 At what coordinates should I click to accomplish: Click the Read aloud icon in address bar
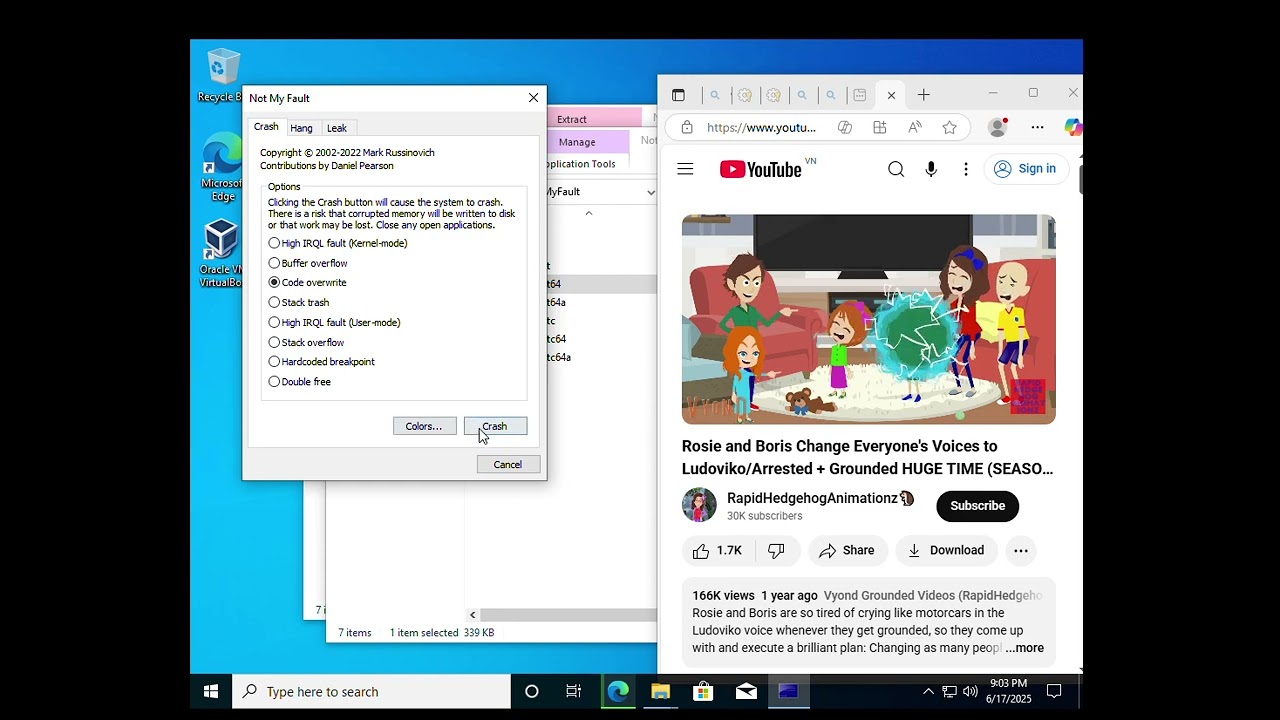914,127
